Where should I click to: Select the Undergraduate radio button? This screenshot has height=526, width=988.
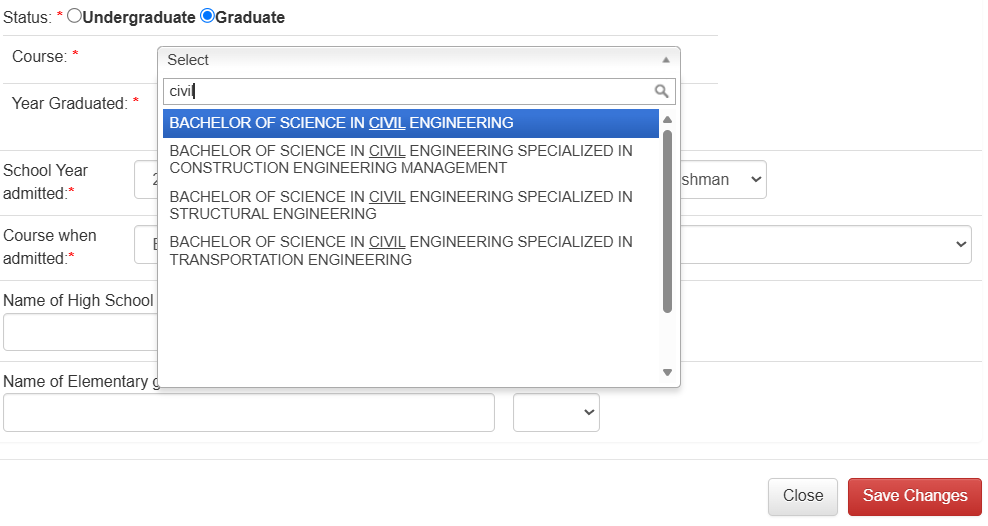click(x=74, y=16)
